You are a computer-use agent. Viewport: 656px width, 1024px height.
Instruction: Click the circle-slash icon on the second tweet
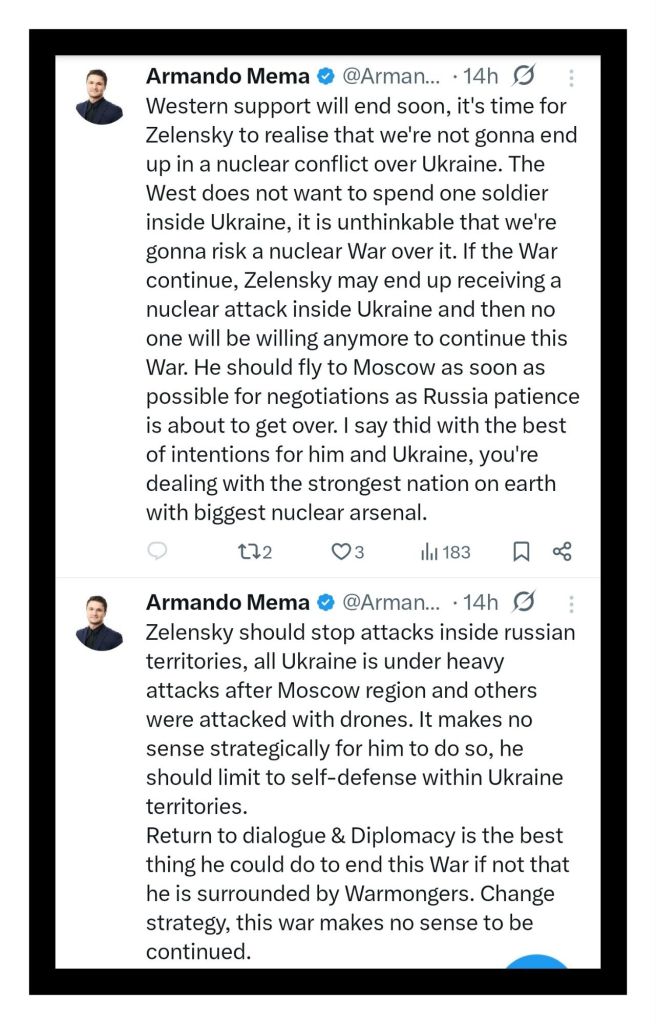click(x=523, y=602)
